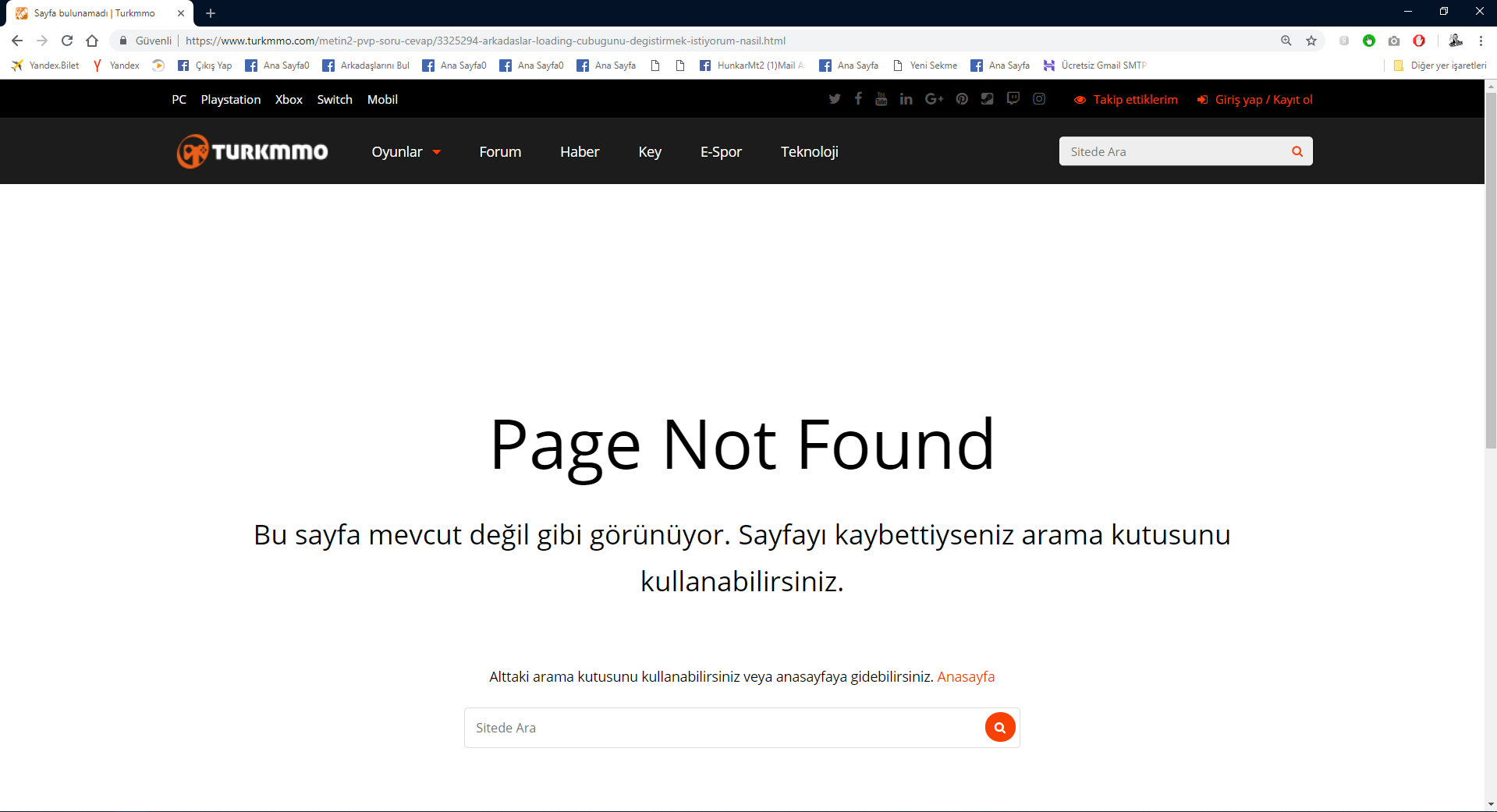The width and height of the screenshot is (1497, 812).
Task: Click Giriş yap / Kayıt ol
Action: [x=1255, y=99]
